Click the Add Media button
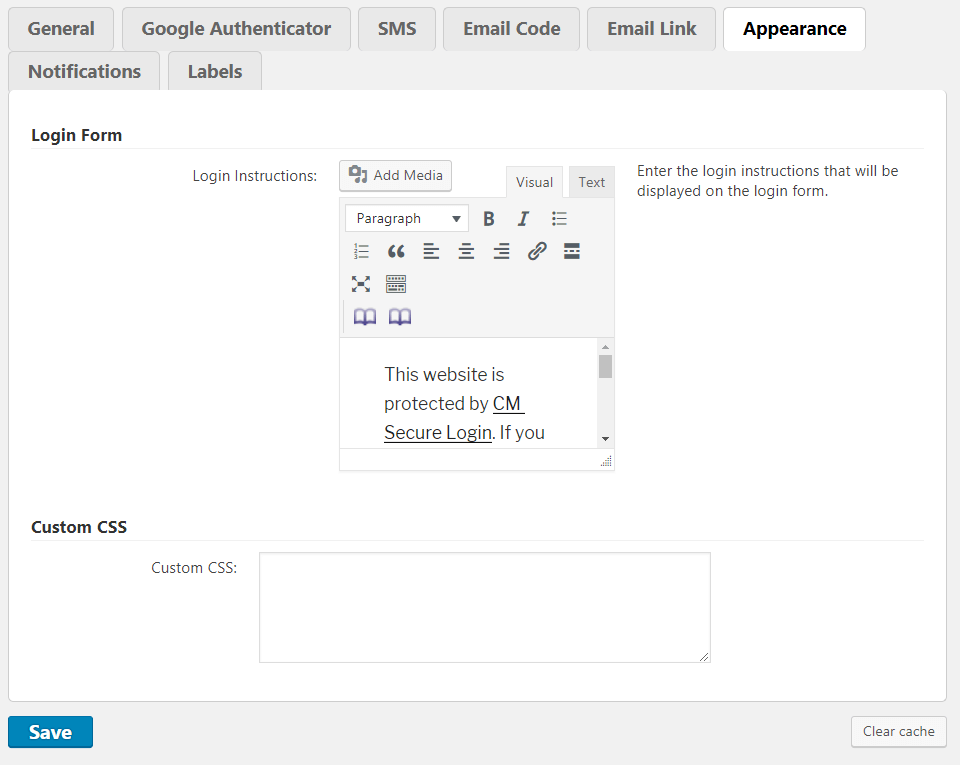This screenshot has width=960, height=765. 396,175
